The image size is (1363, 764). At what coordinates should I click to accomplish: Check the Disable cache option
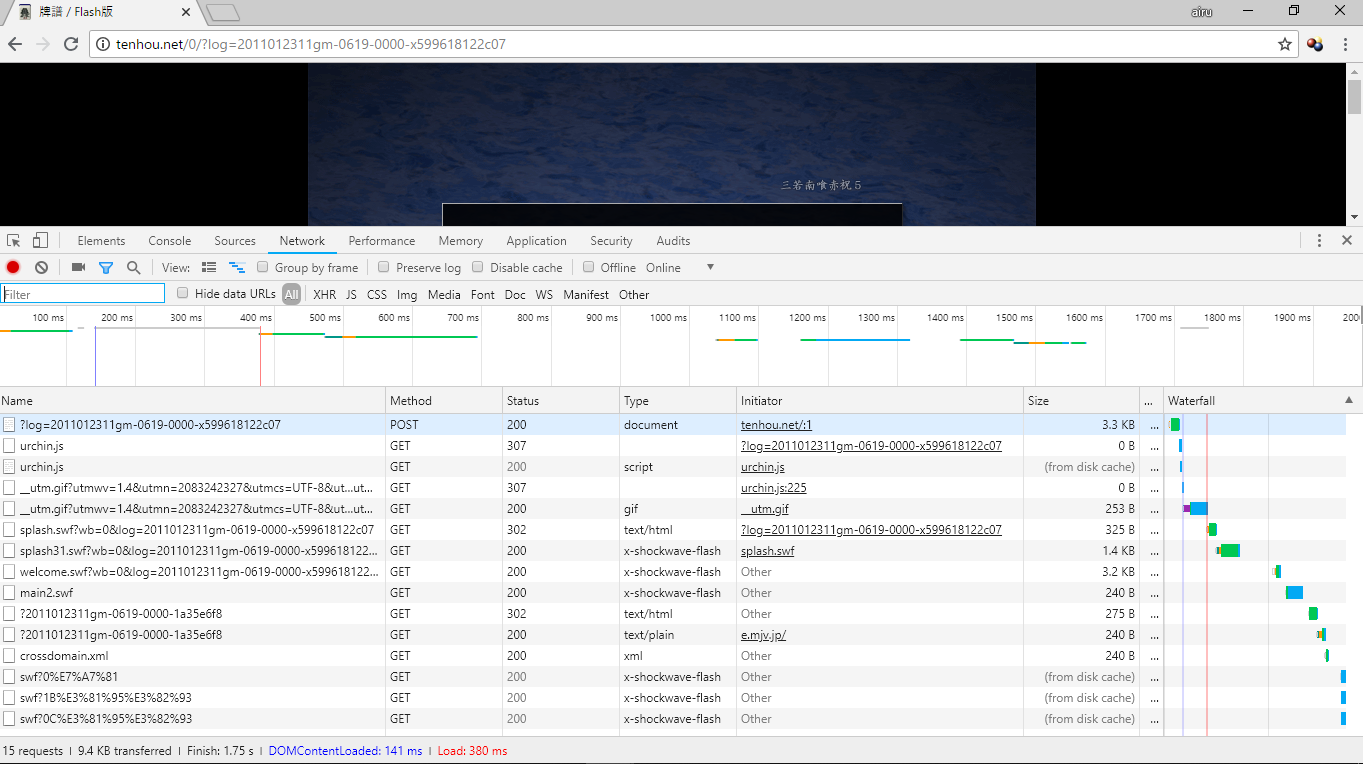(x=478, y=268)
